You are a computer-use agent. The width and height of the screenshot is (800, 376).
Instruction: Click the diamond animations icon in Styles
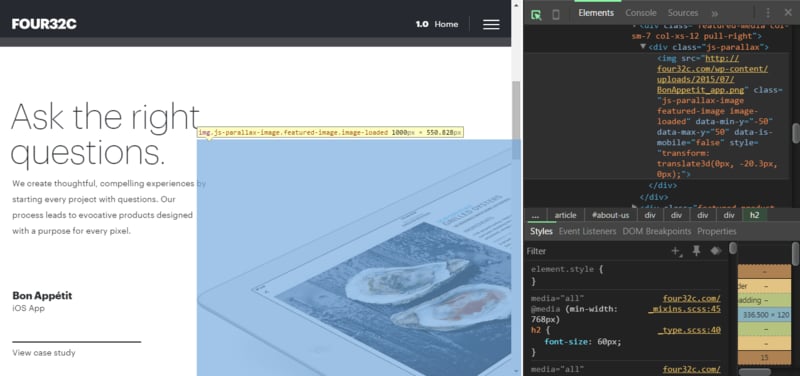pos(715,250)
